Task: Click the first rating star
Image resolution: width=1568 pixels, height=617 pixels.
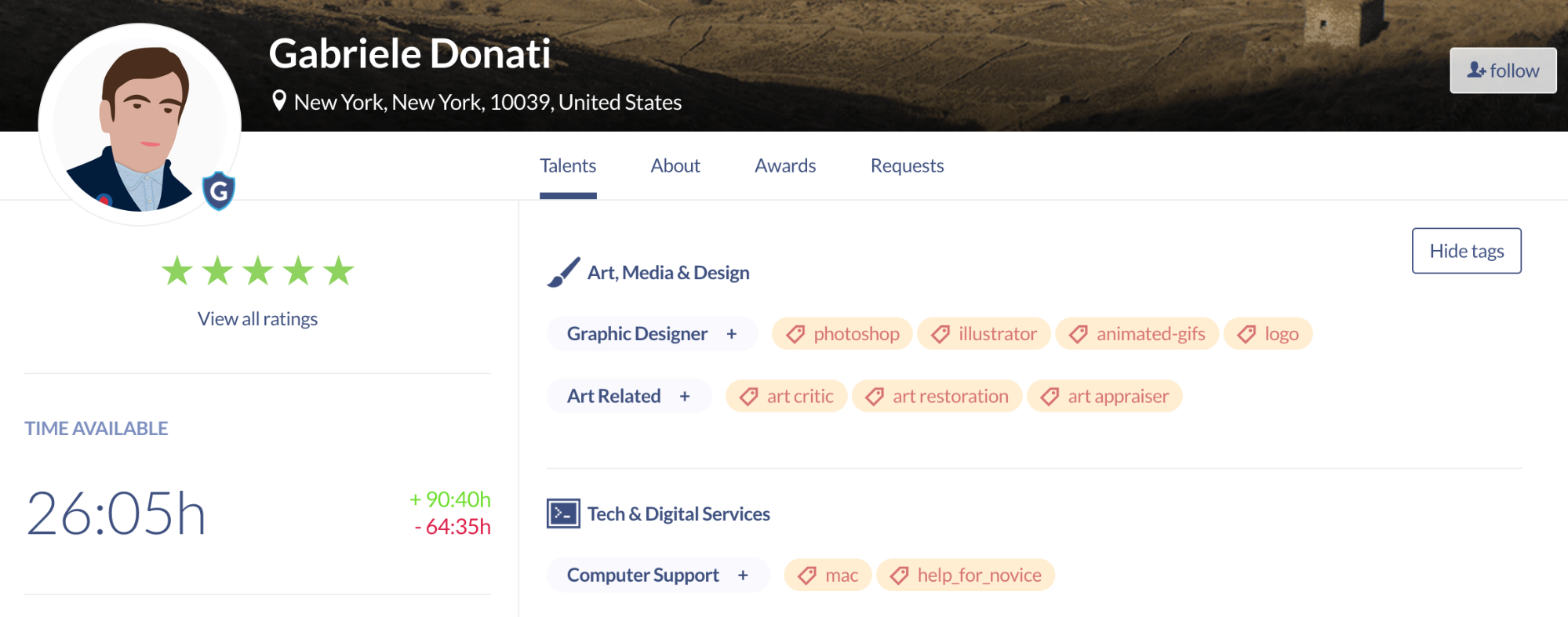Action: coord(177,271)
